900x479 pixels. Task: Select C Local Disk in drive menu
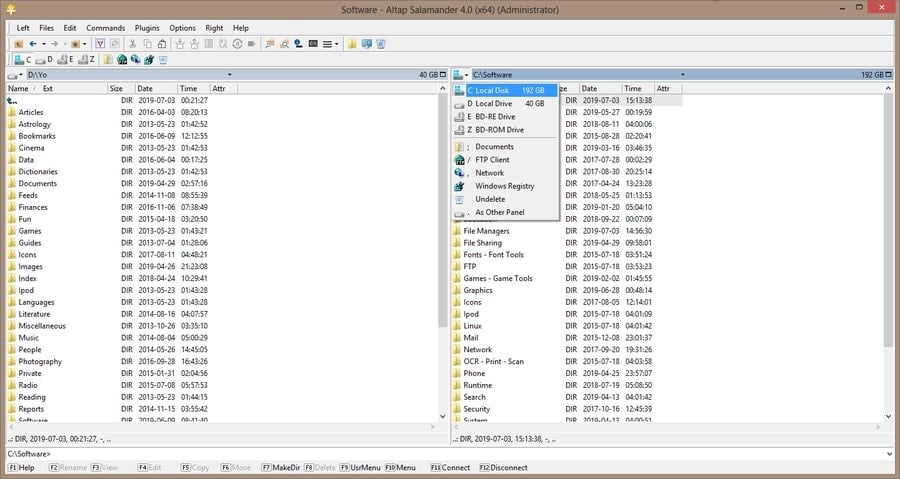point(506,90)
